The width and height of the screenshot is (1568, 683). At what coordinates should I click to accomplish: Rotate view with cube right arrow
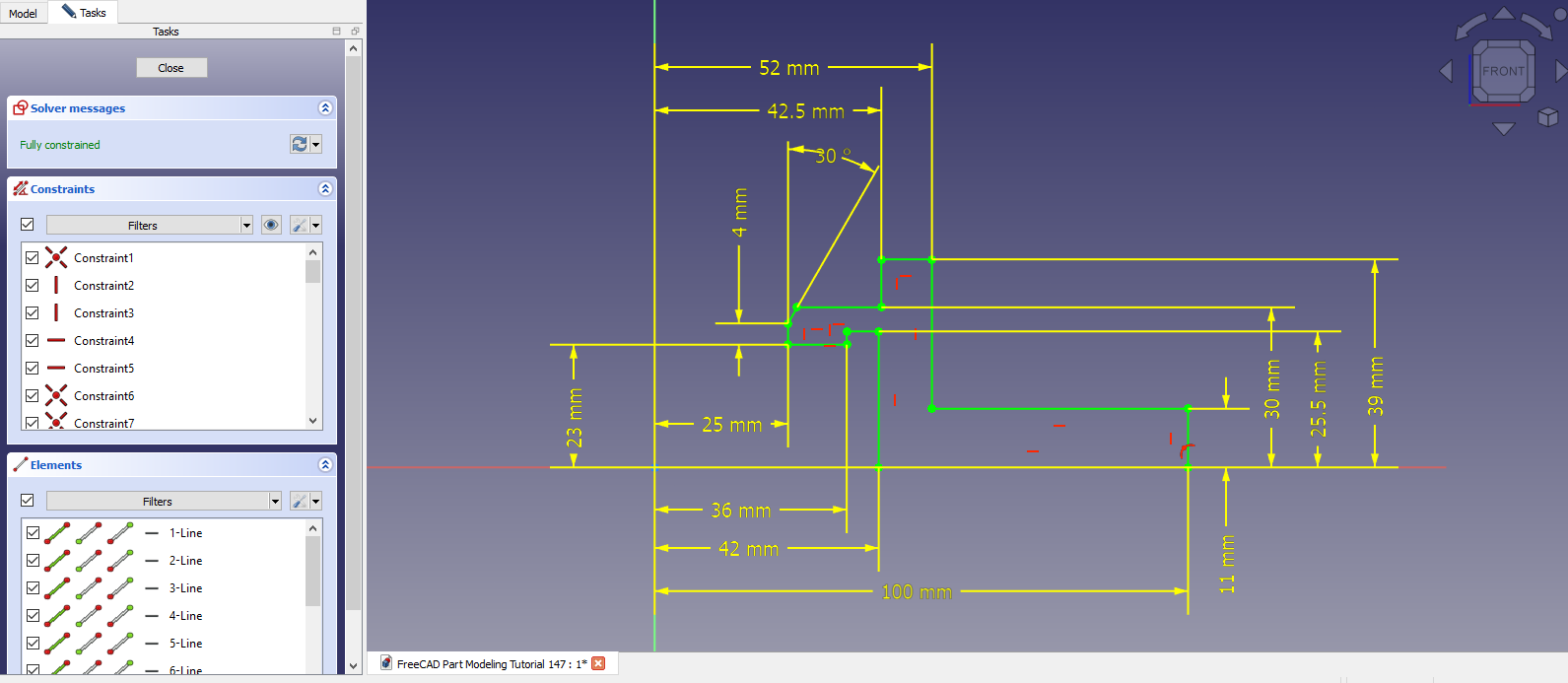point(1561,71)
